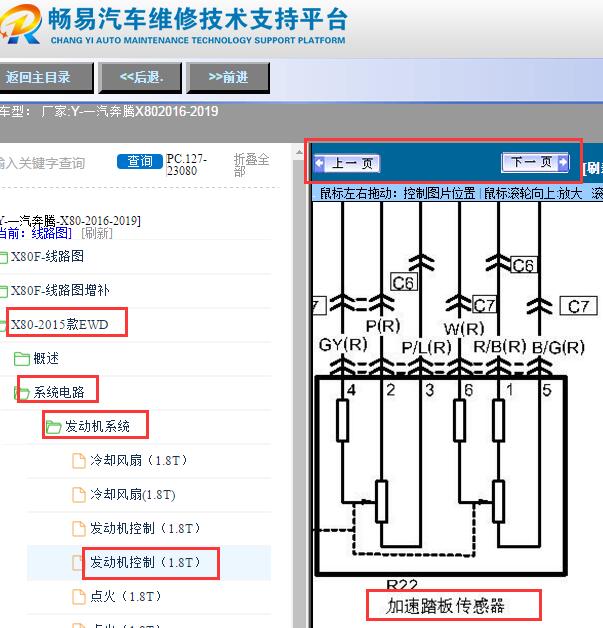Screen dimensions: 603x628
Task: Click the B/G(R) wire label
Action: [x=558, y=347]
